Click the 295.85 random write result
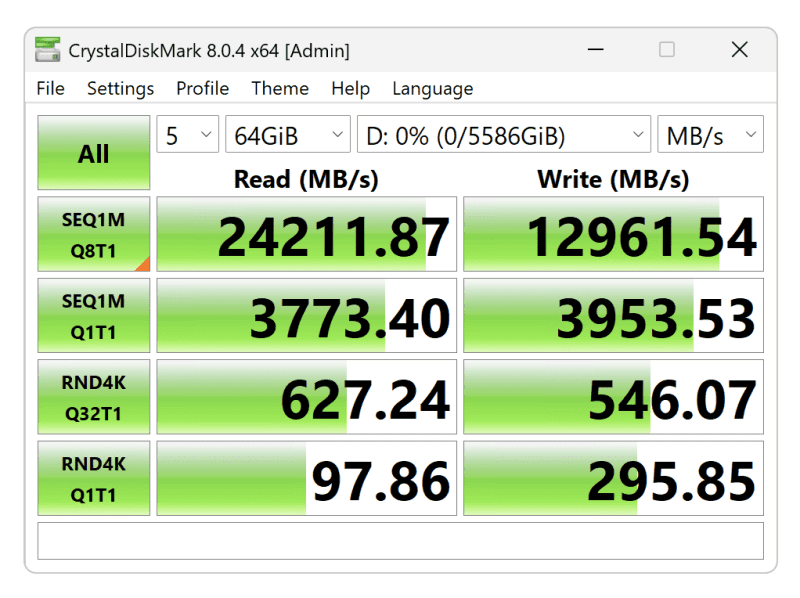 click(x=613, y=480)
